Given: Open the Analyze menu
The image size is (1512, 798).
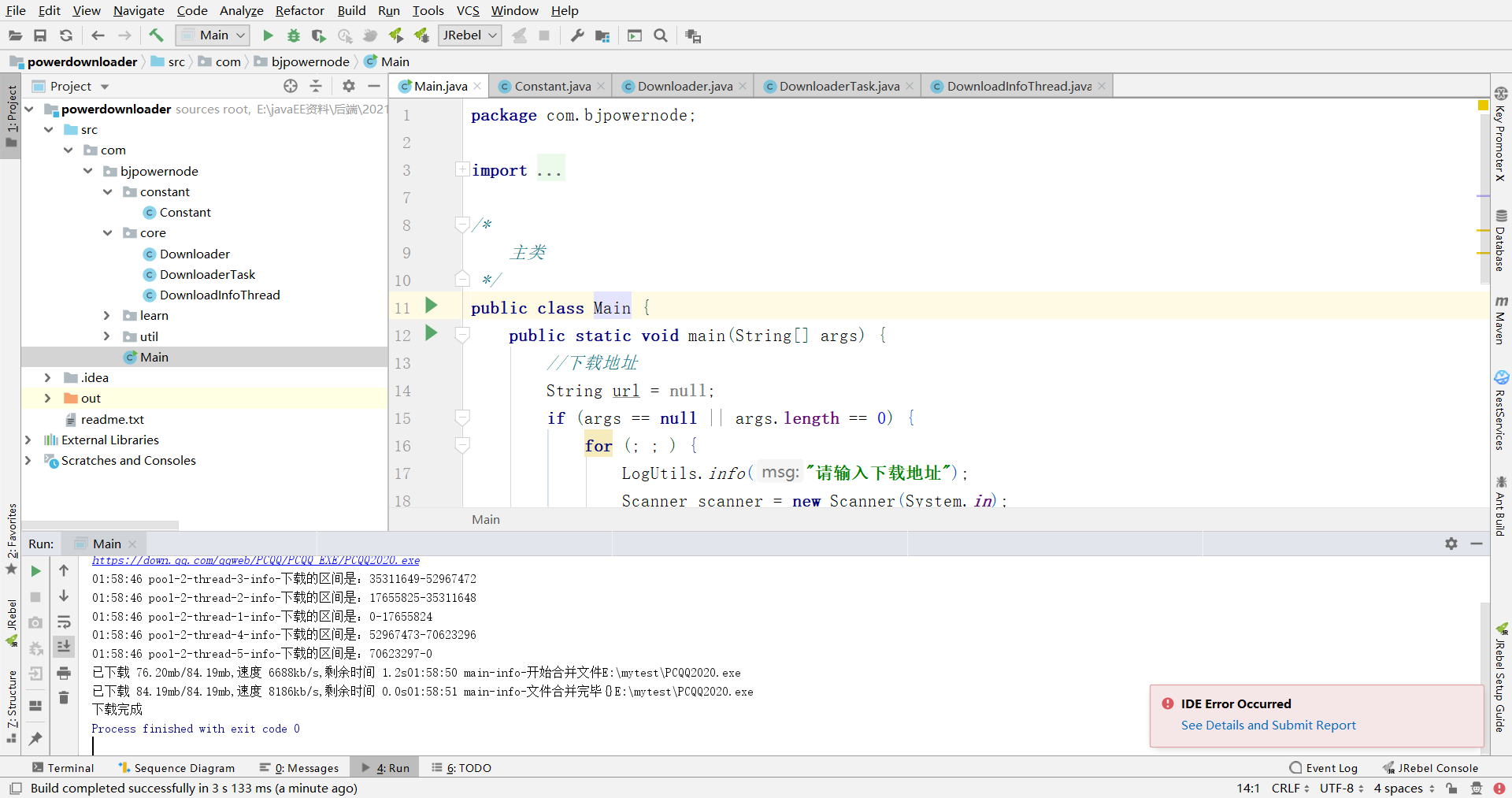Looking at the screenshot, I should pyautogui.click(x=241, y=10).
